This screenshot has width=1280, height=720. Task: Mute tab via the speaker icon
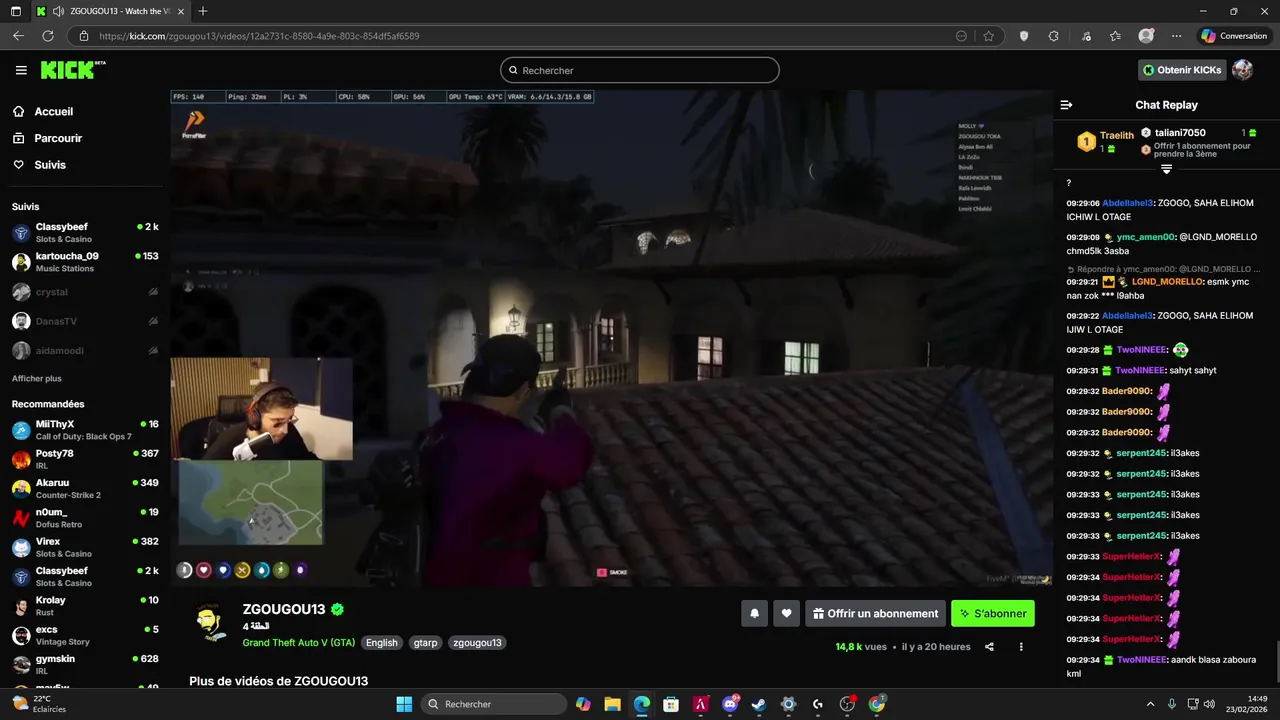[x=59, y=11]
